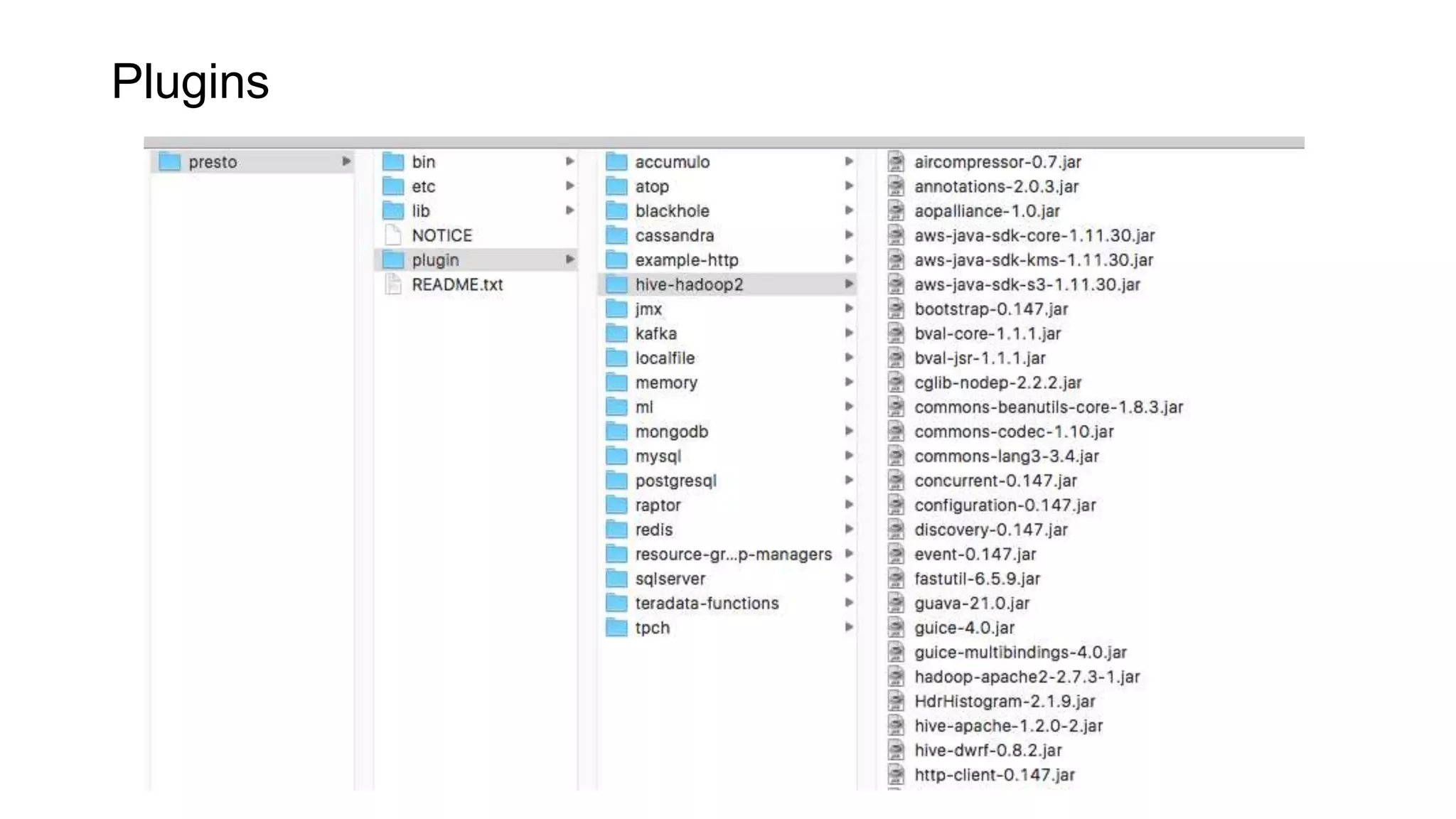Expand the lib folder arrow
Viewport: 1456px width, 819px height.
point(569,210)
